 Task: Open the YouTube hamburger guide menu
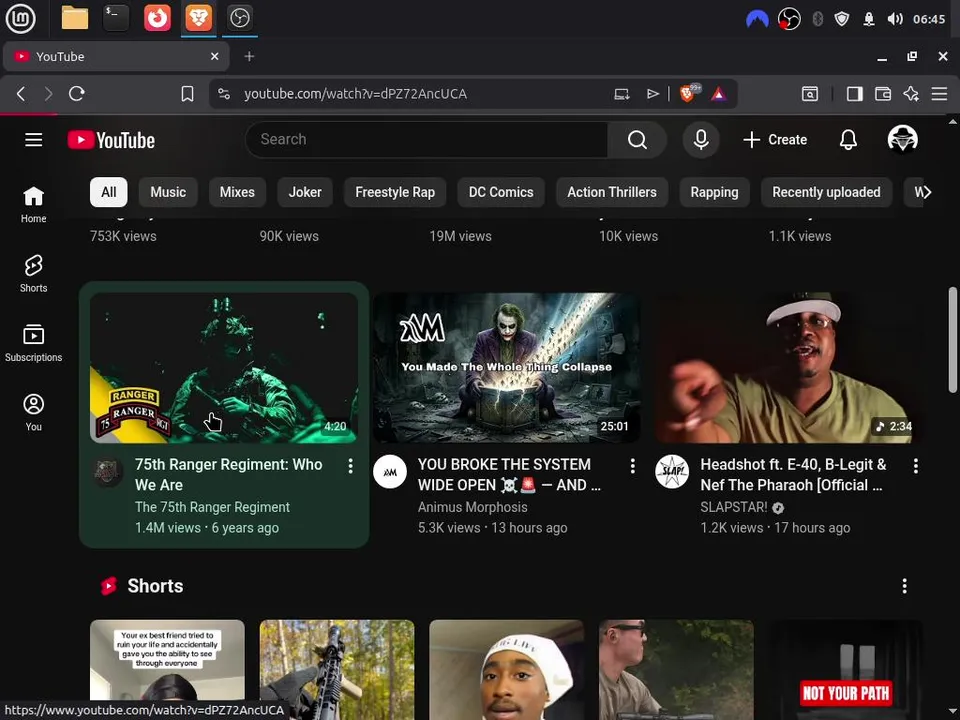[x=34, y=140]
